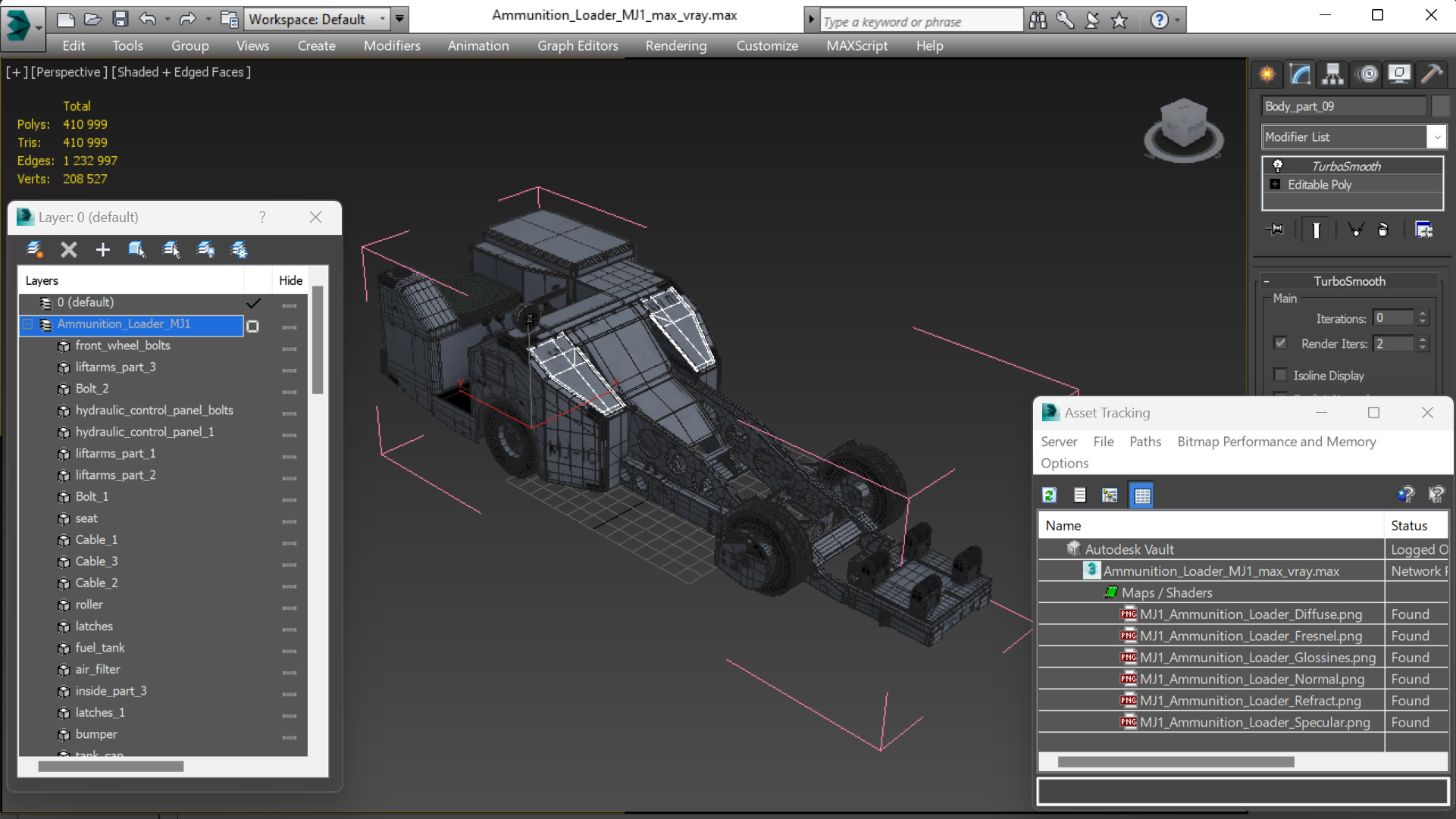
Task: Toggle the Render Iters checkbox
Action: coord(1280,343)
